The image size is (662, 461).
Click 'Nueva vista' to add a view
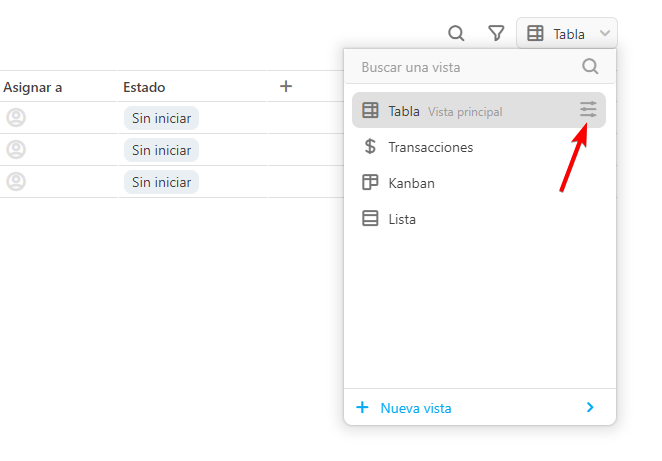pyautogui.click(x=480, y=407)
